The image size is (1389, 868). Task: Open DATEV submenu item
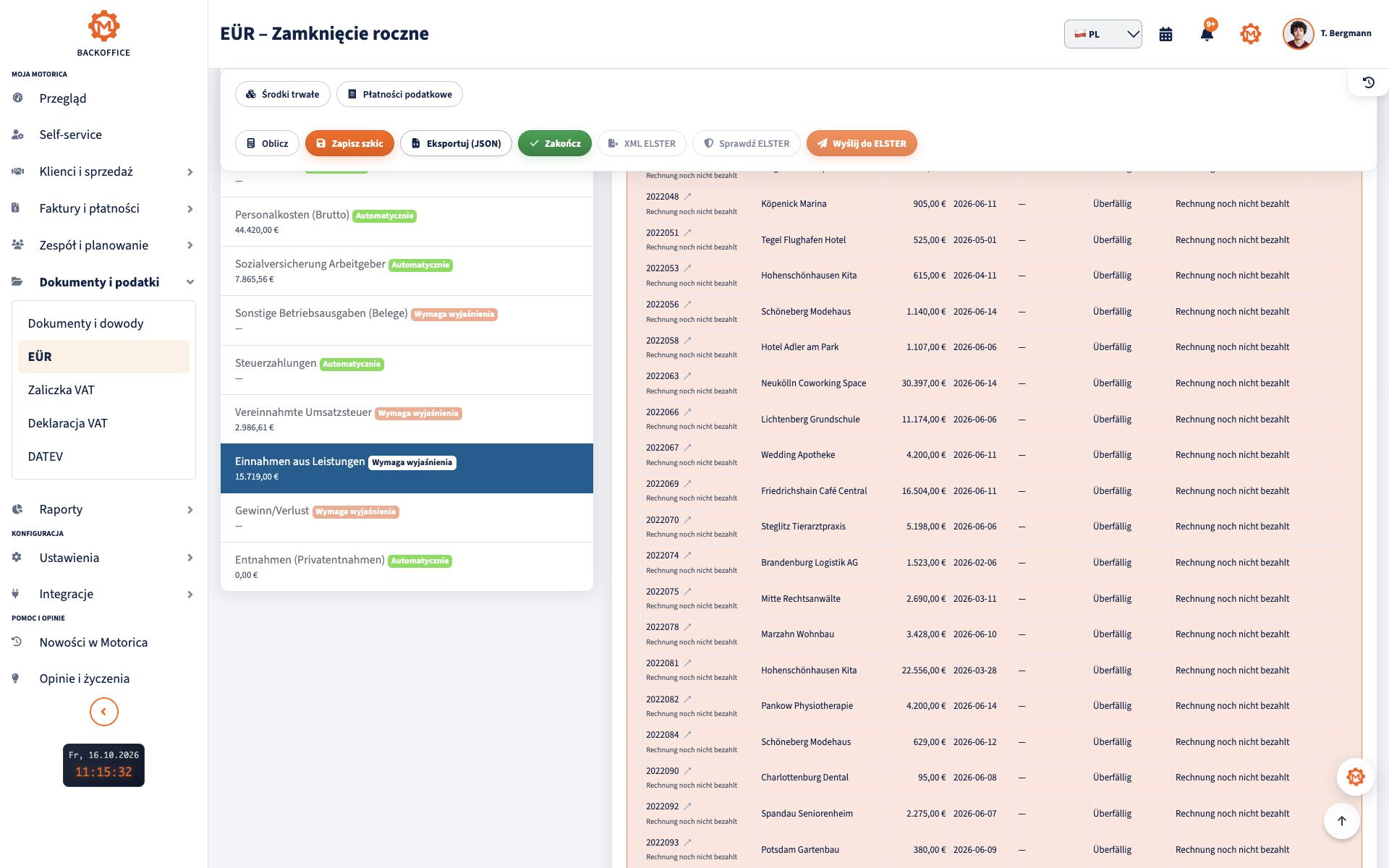[x=103, y=456]
